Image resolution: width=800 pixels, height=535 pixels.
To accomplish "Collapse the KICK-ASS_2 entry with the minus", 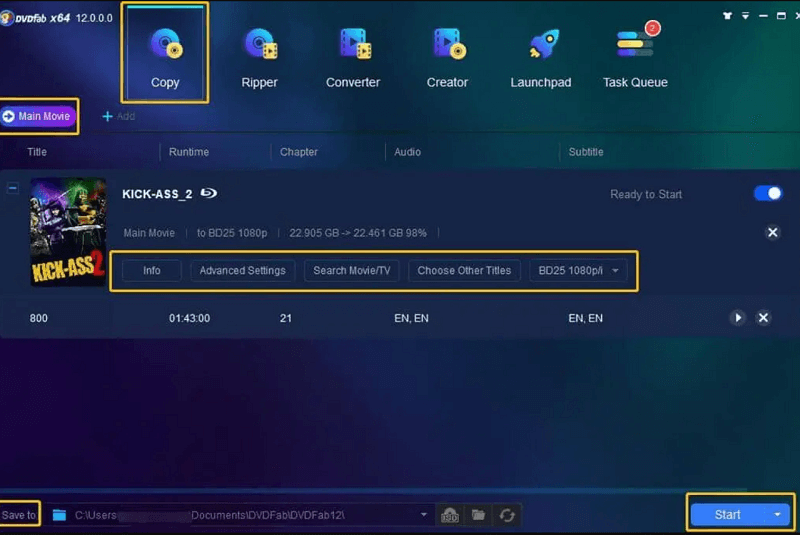I will tap(13, 188).
